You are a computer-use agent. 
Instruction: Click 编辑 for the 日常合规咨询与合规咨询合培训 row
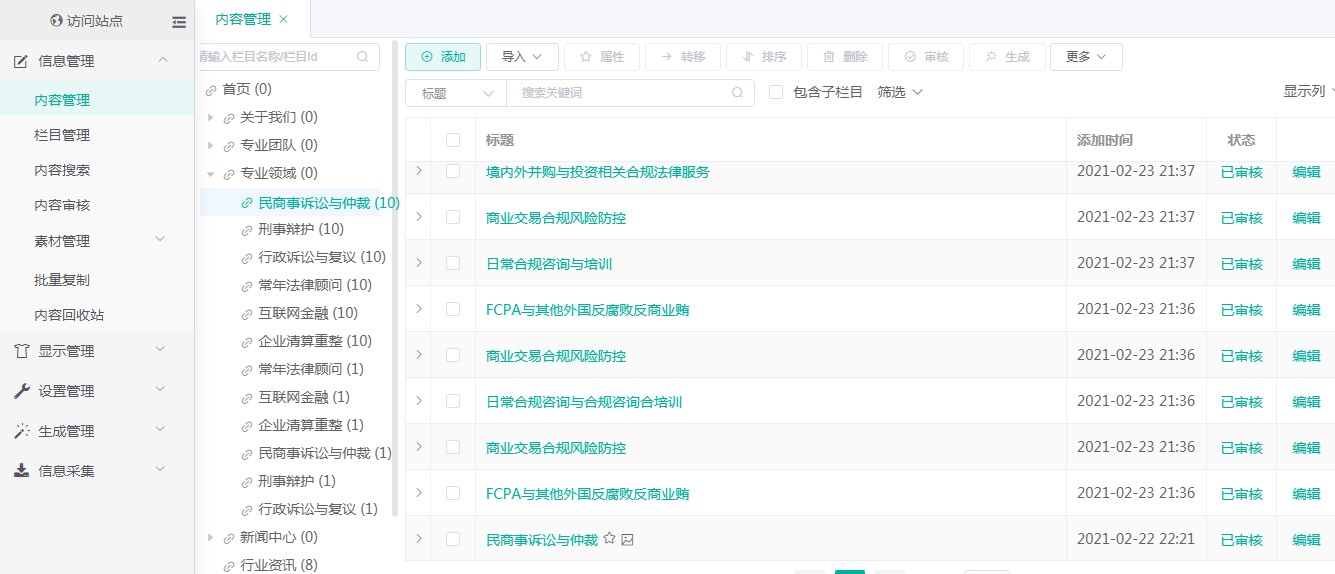(1306, 402)
